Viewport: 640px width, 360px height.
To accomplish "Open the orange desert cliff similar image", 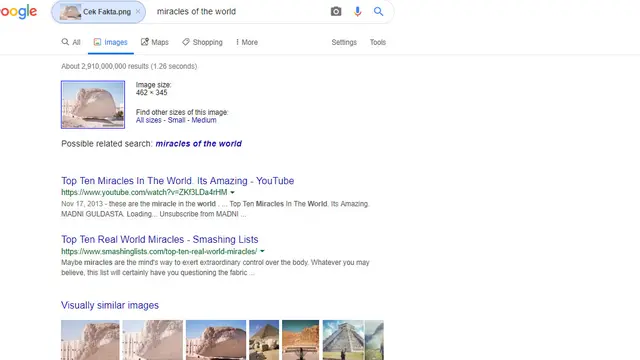I will pos(300,340).
